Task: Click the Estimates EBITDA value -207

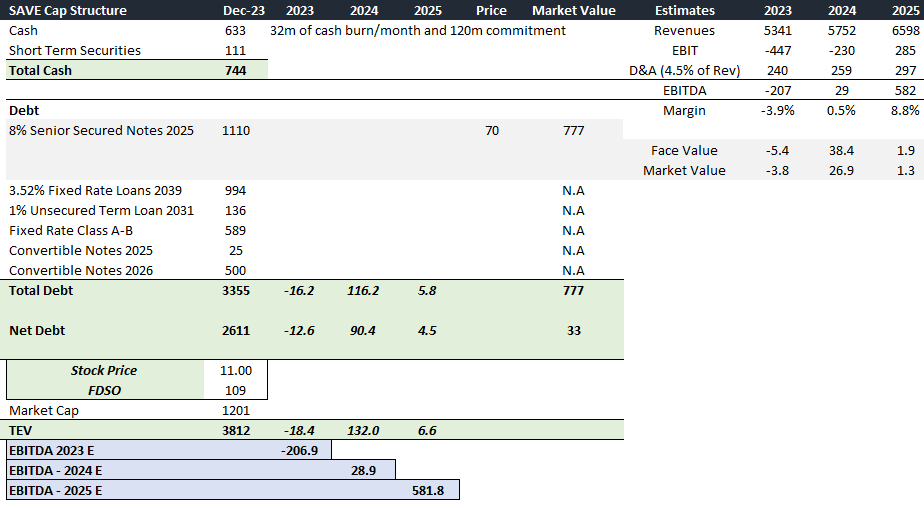Action: [x=777, y=91]
